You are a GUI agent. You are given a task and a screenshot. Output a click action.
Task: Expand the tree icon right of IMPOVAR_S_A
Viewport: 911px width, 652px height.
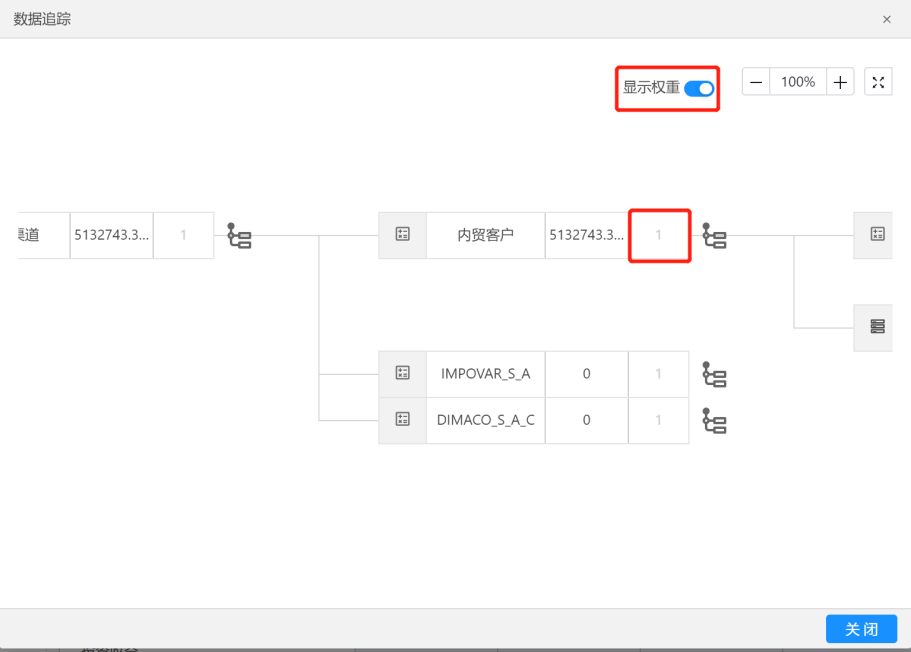pos(714,375)
